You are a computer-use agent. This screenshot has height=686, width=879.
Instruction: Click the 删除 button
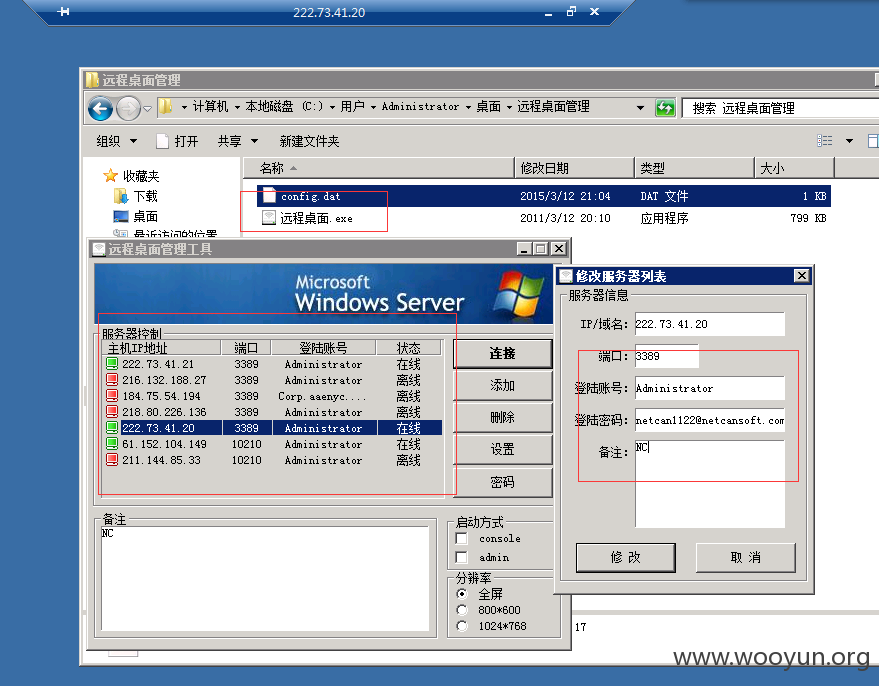(502, 417)
